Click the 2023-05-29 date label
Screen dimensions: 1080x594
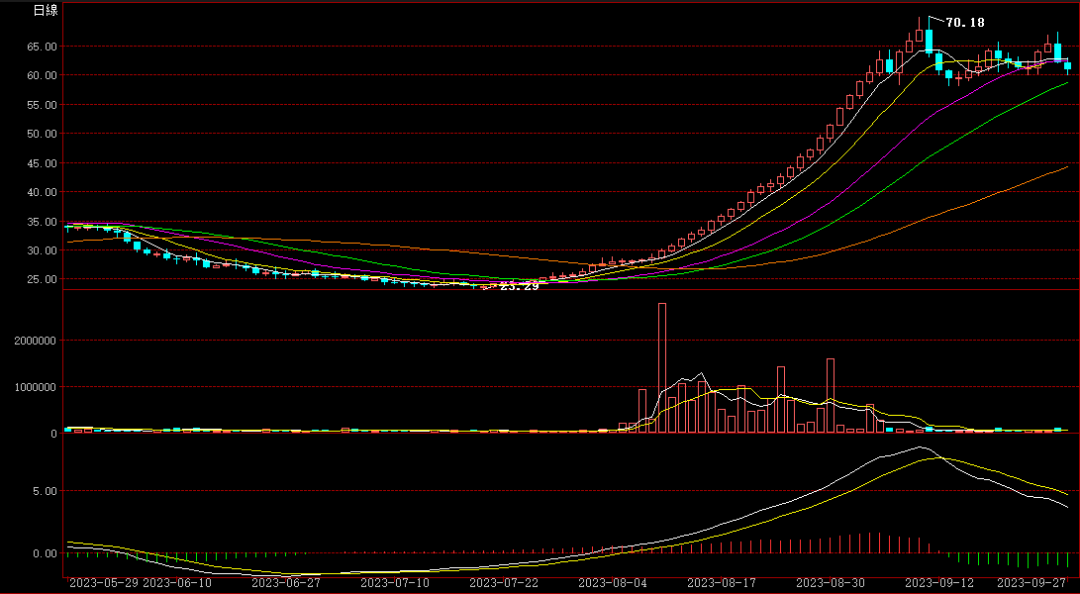click(x=104, y=582)
